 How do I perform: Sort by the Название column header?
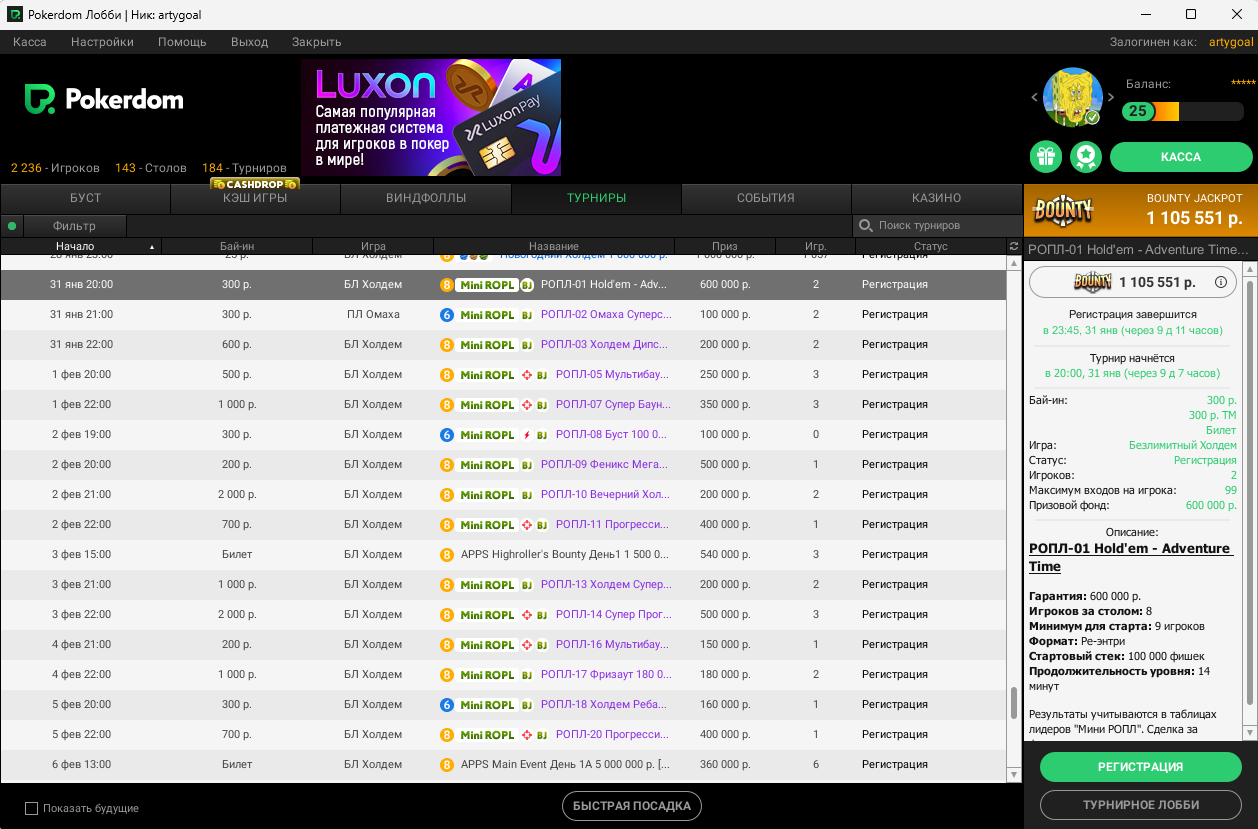pos(554,246)
